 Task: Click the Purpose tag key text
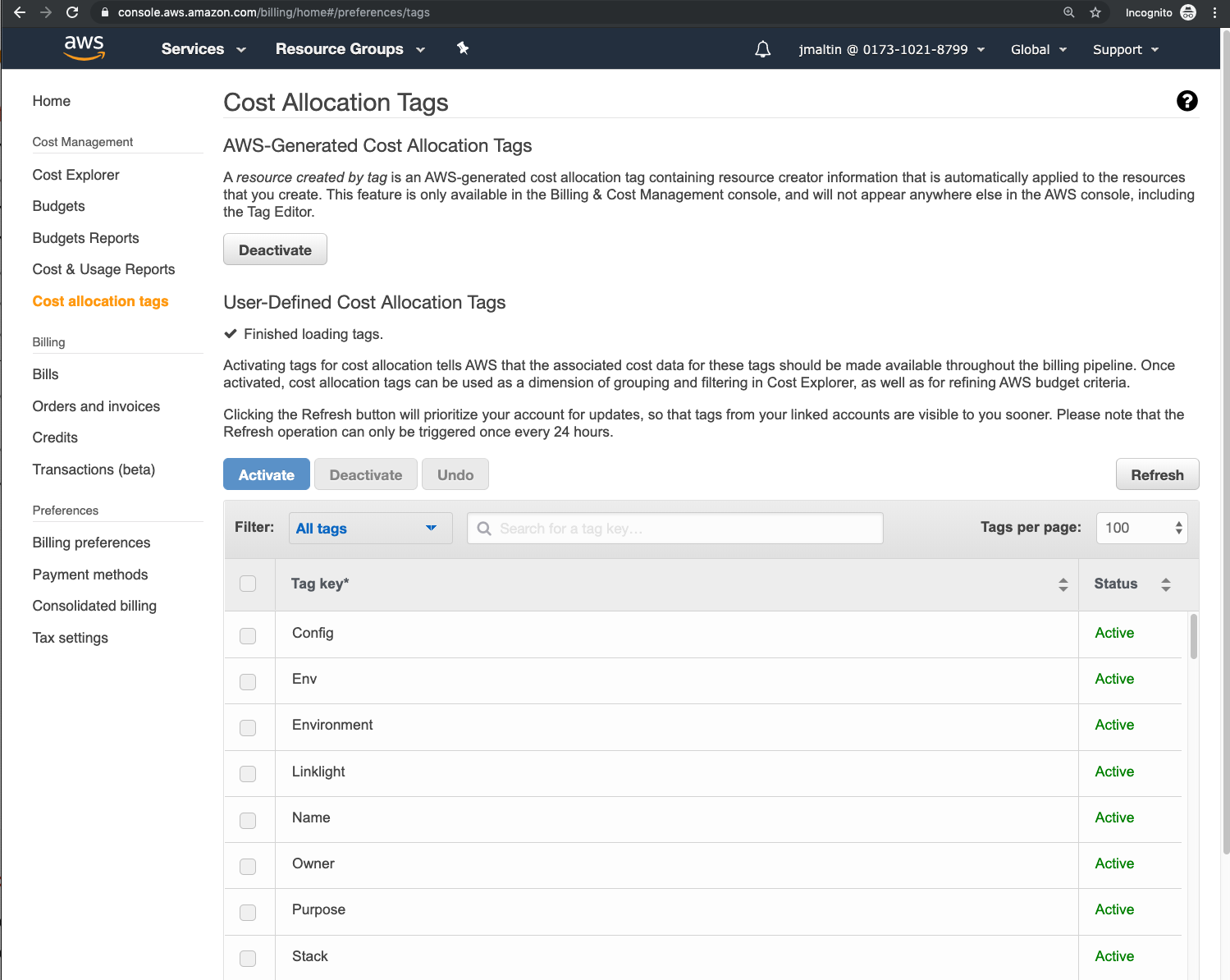click(318, 909)
